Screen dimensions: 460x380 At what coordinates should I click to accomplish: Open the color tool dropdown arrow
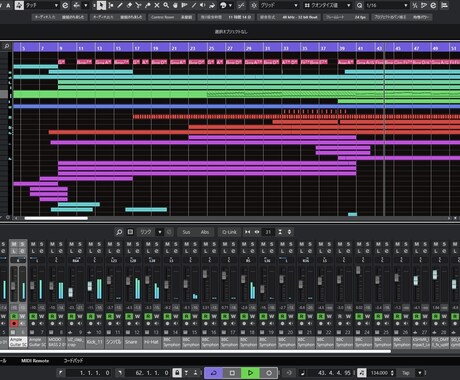[x=231, y=5]
